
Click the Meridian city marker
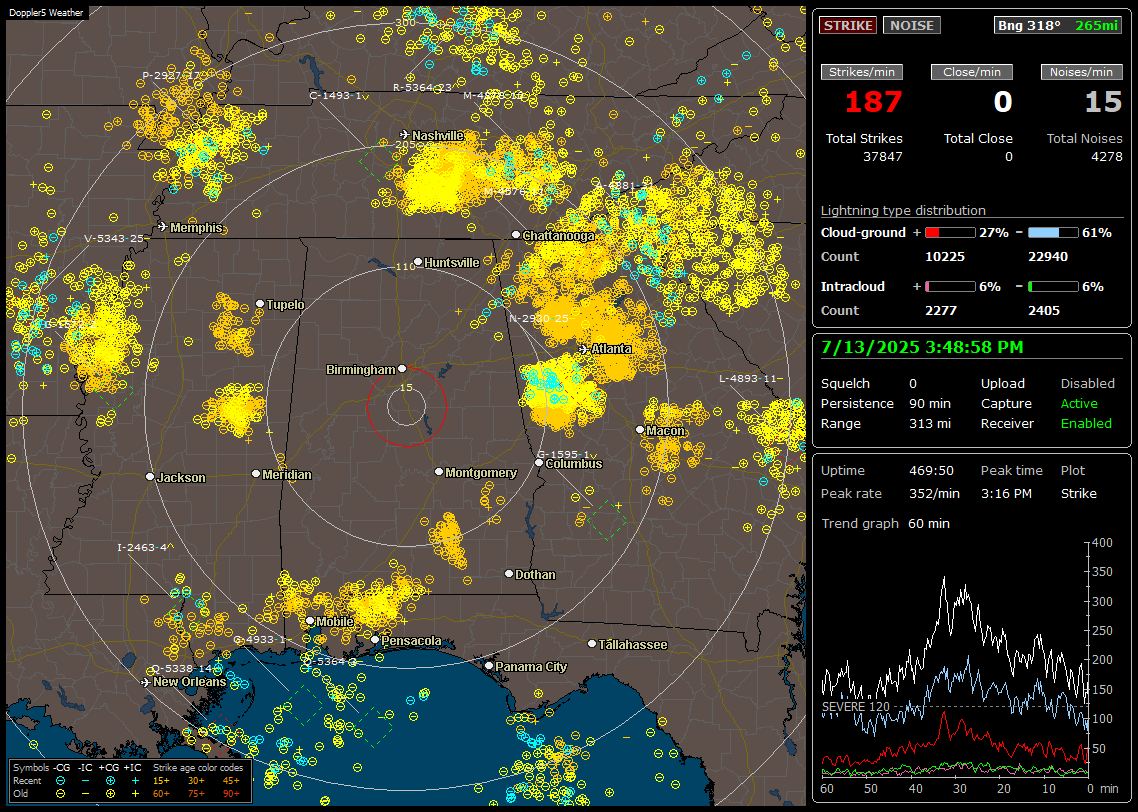click(255, 474)
